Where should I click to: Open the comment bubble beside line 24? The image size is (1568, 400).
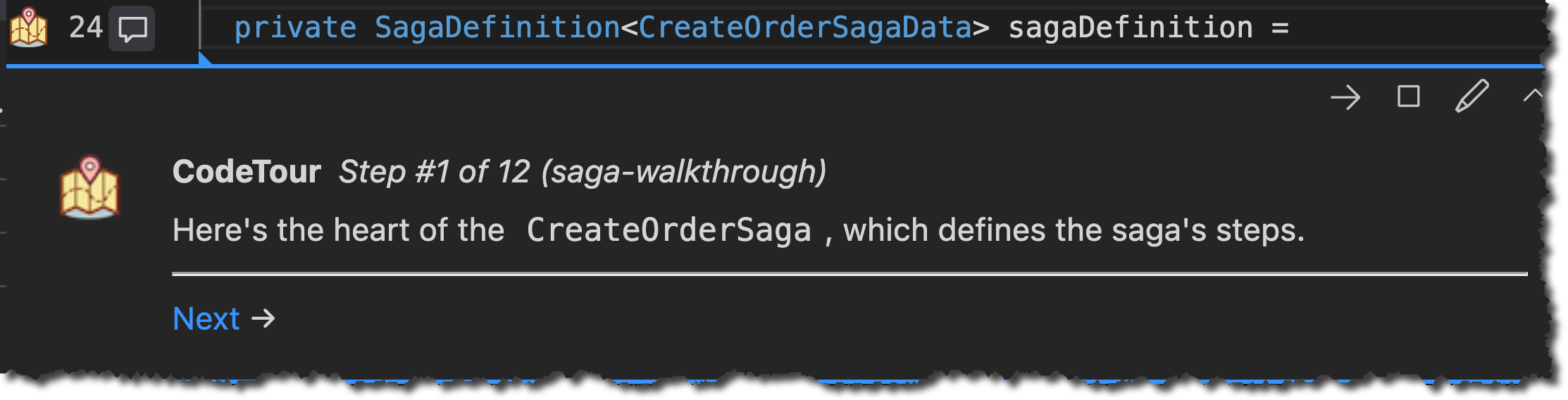[x=132, y=29]
